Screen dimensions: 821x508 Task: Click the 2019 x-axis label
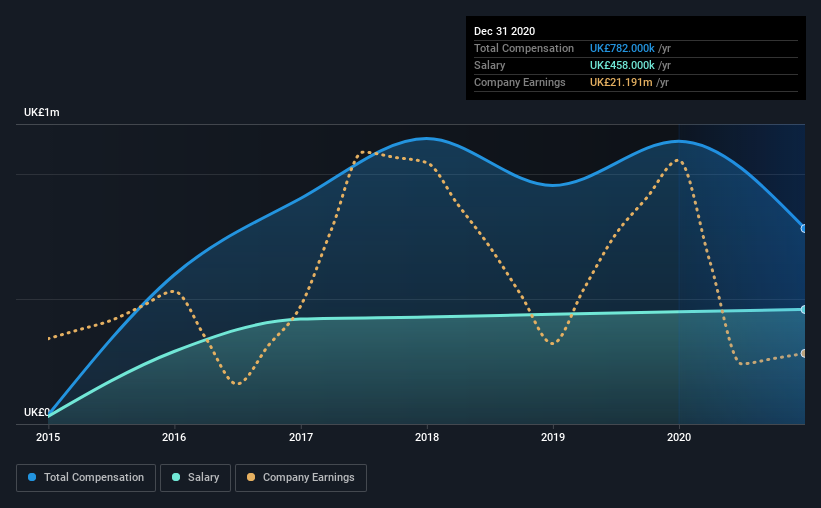point(553,437)
